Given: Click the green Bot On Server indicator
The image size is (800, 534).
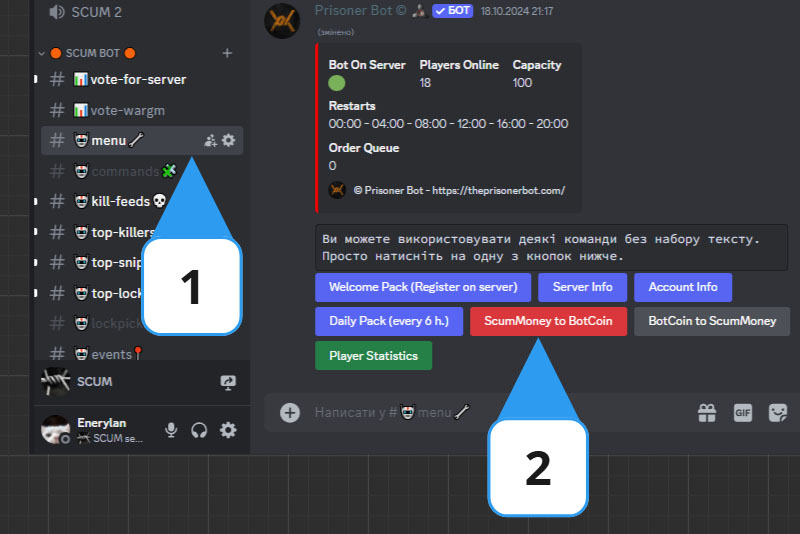Looking at the screenshot, I should [337, 83].
